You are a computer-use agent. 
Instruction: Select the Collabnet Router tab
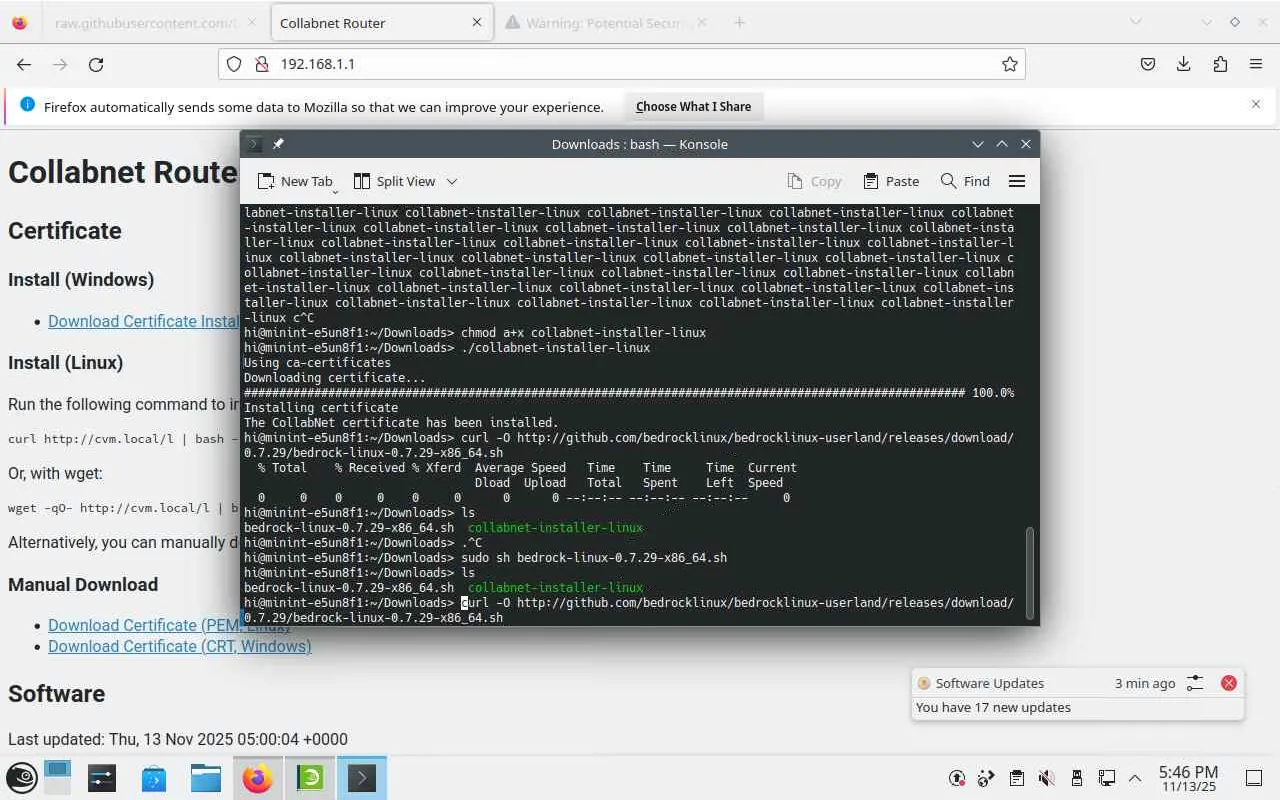click(381, 22)
